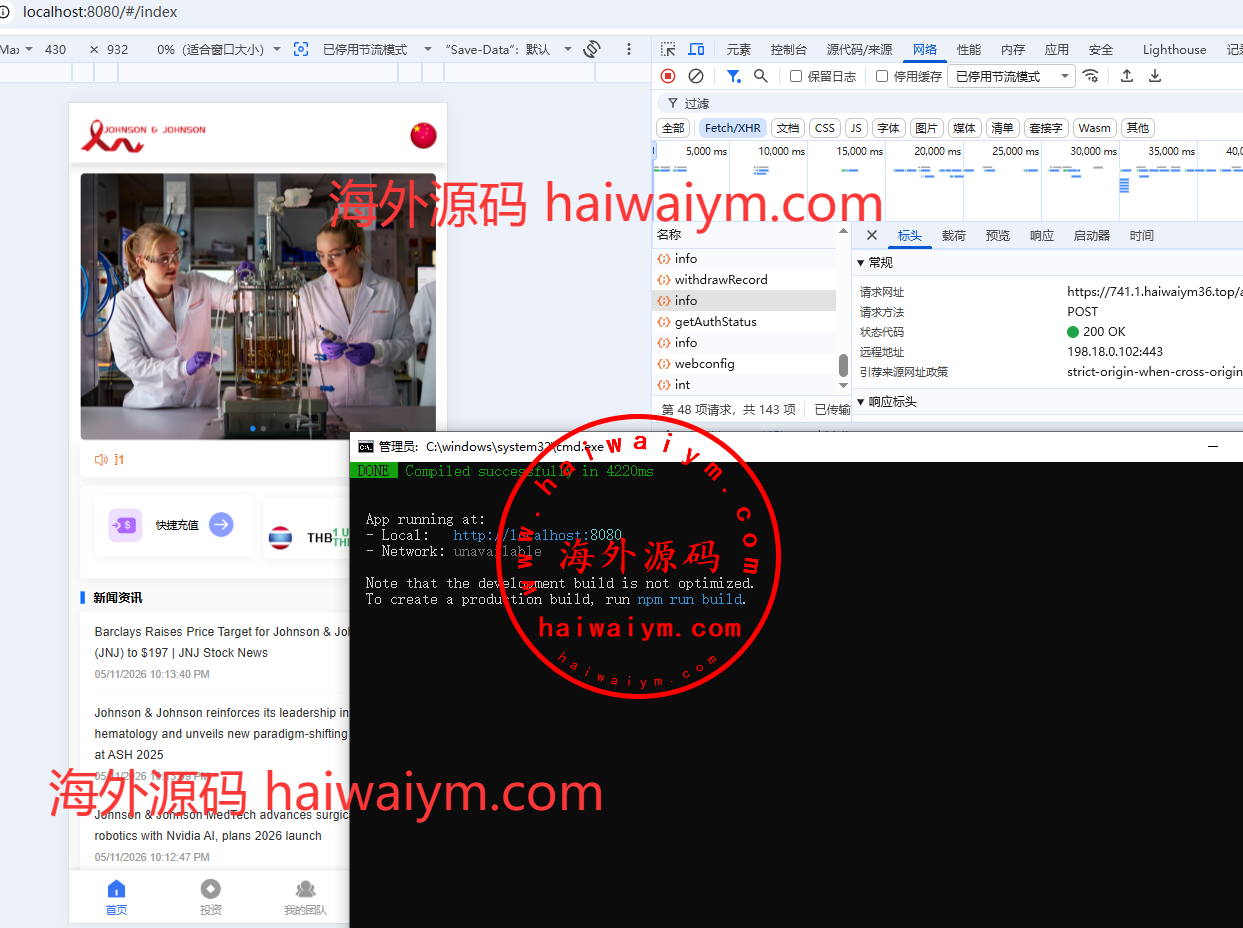Open the network throttling dropdown

tap(1011, 76)
